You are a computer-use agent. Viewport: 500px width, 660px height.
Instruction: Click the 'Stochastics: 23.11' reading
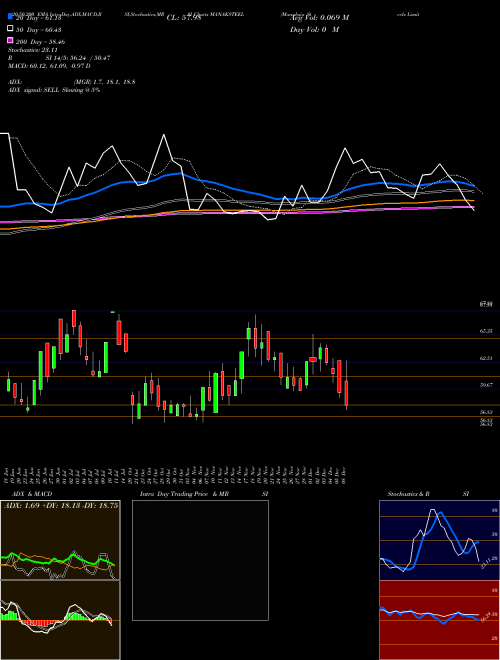[32, 50]
